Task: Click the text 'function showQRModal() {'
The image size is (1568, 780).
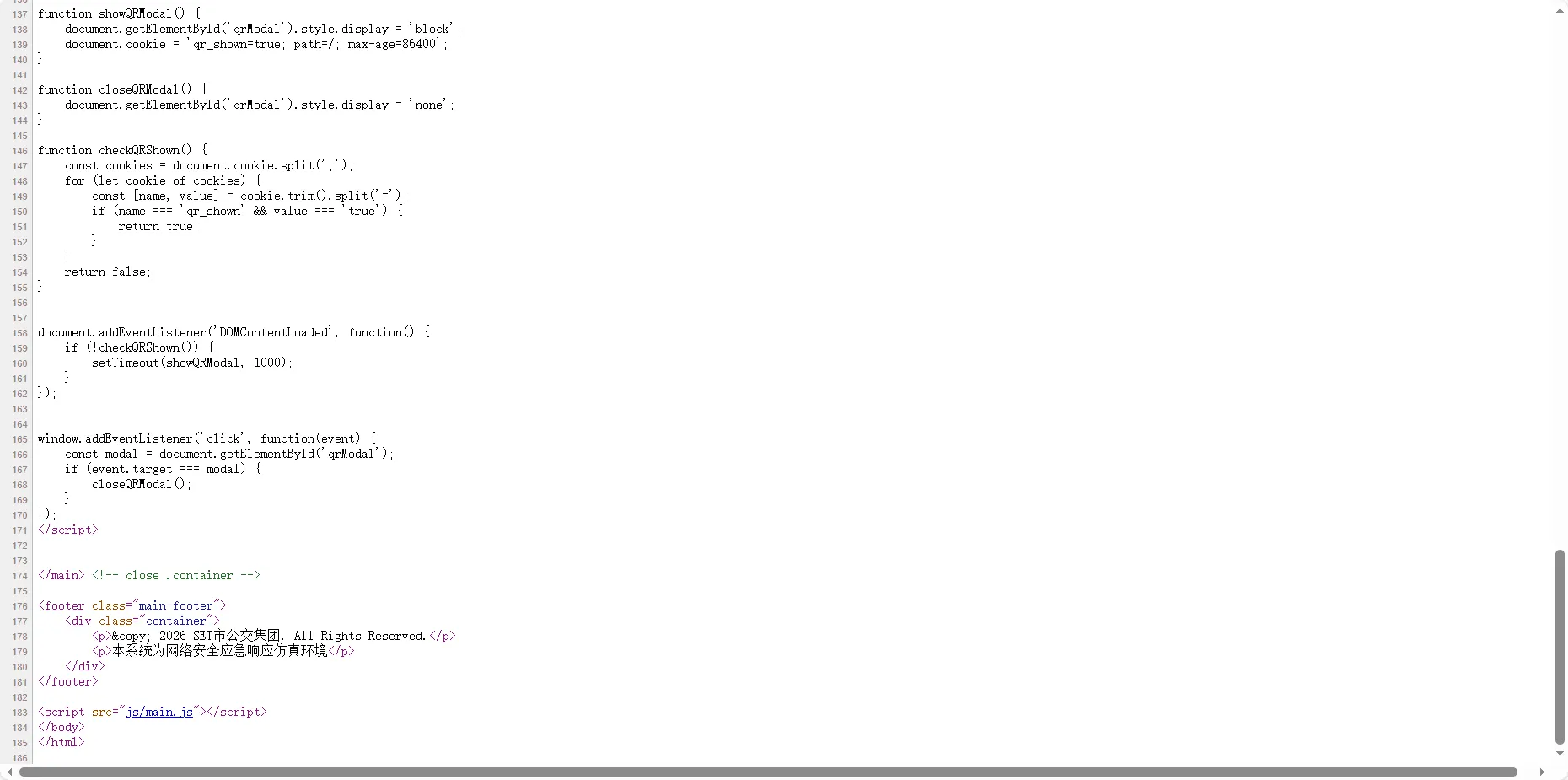Action: [120, 13]
